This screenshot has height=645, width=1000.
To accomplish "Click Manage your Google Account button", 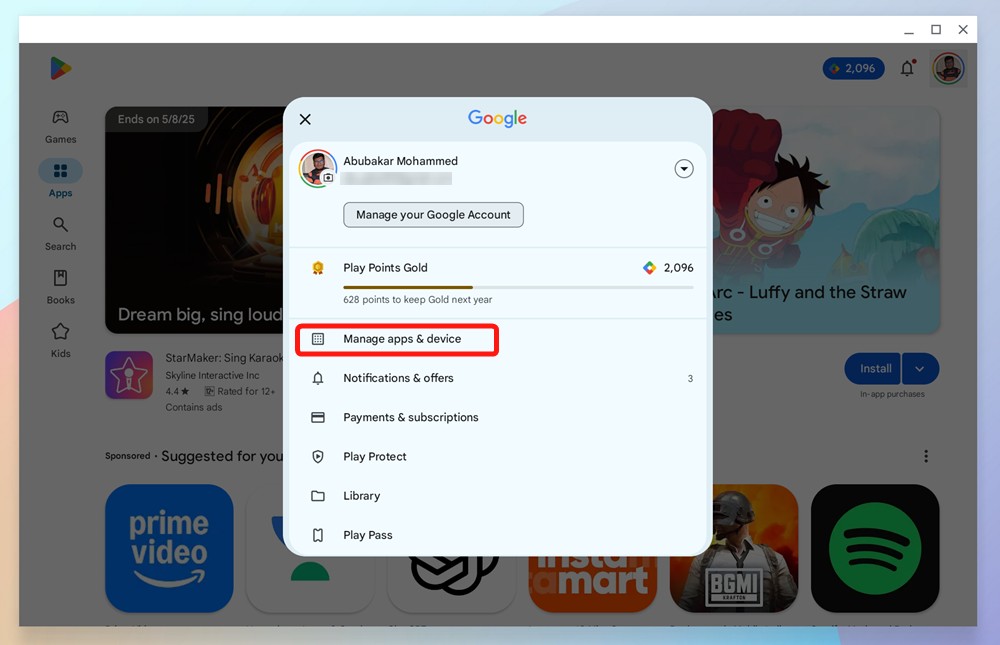I will click(433, 215).
